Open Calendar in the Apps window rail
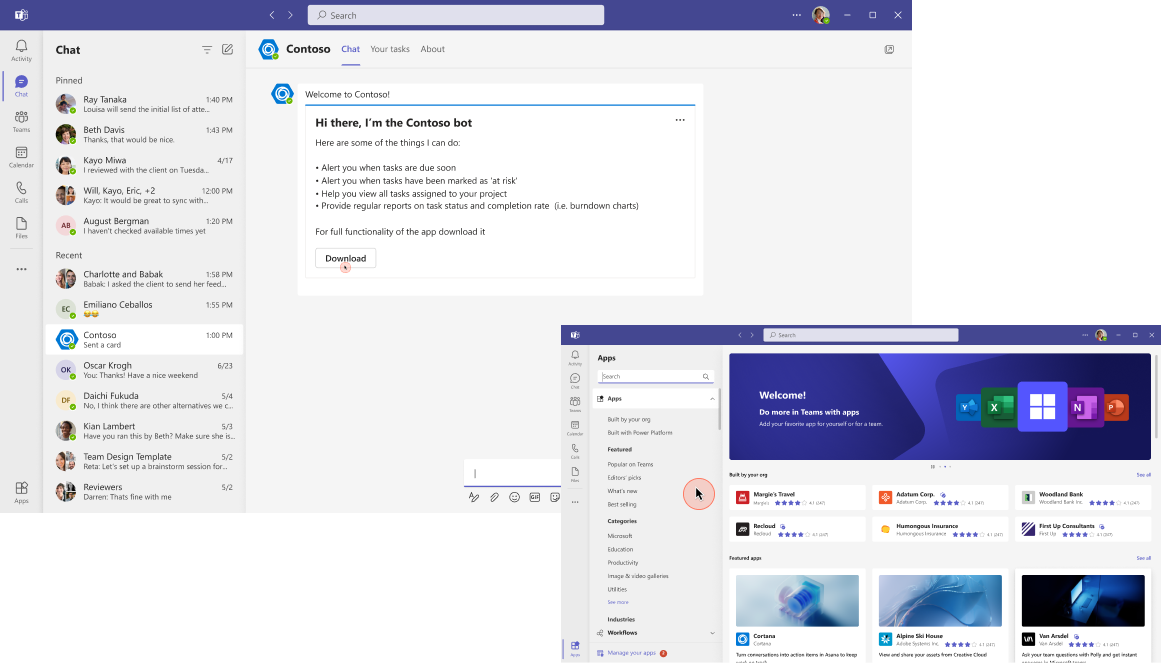 point(575,428)
